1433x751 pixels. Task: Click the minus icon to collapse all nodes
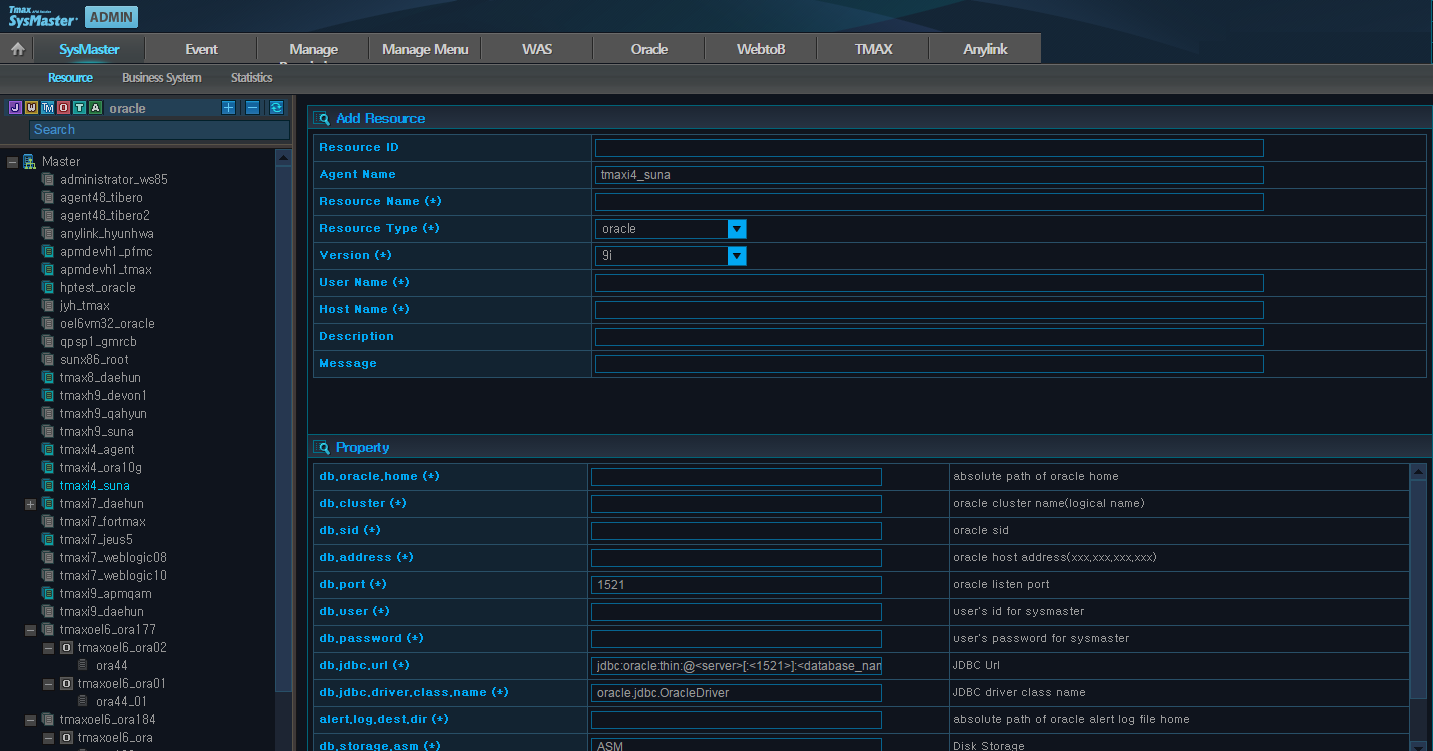252,108
